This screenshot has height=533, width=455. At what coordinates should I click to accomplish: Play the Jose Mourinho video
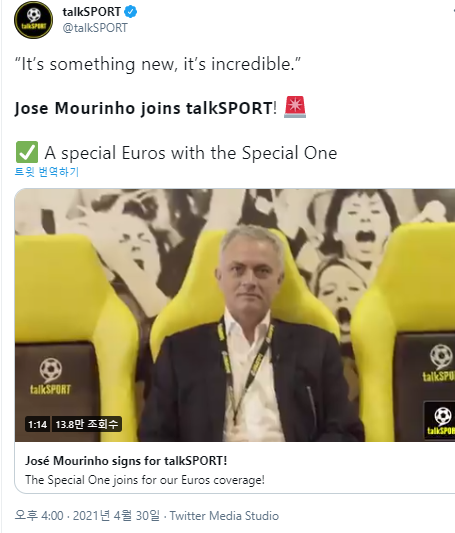[x=235, y=315]
